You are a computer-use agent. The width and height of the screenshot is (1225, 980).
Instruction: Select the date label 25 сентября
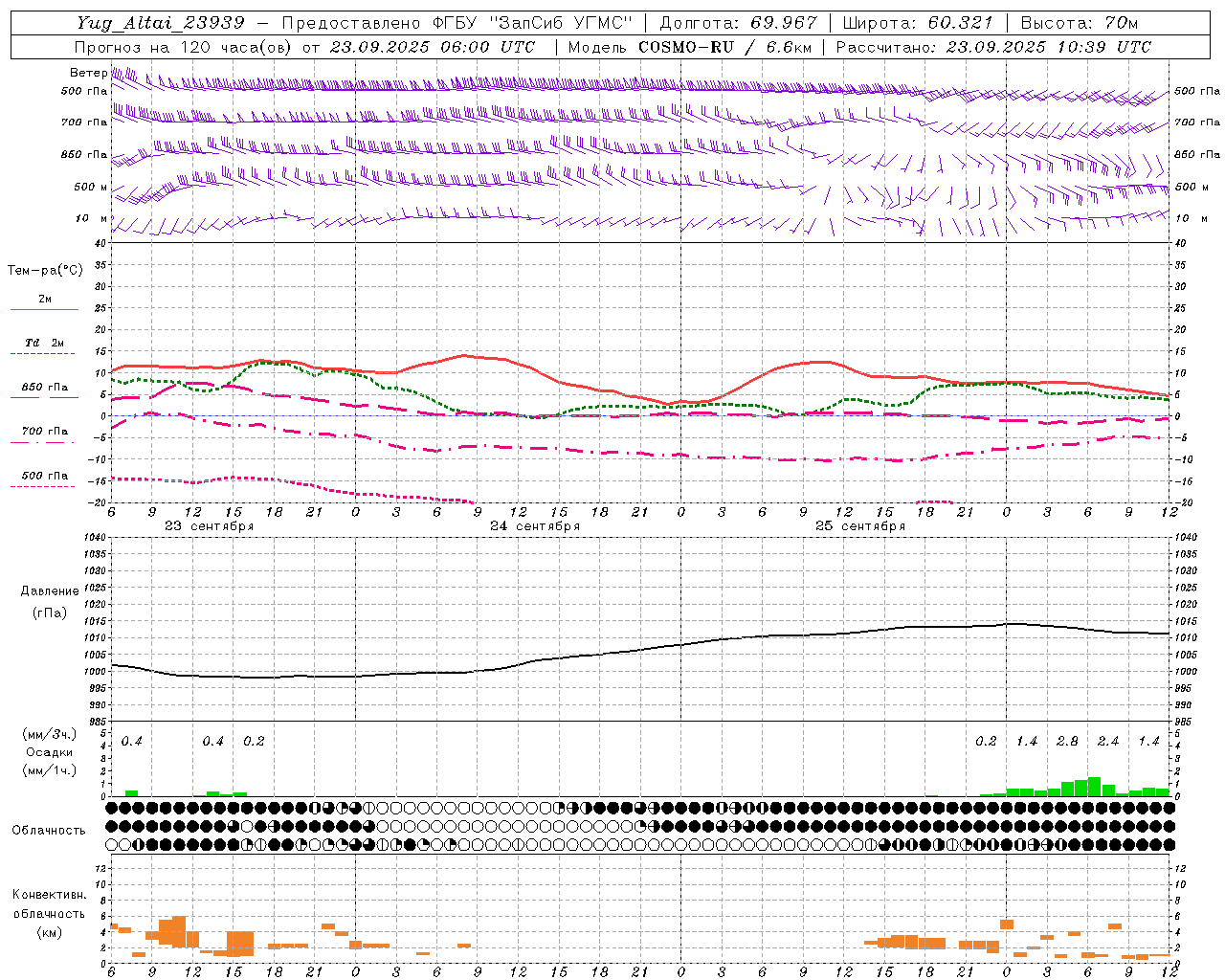(x=860, y=526)
